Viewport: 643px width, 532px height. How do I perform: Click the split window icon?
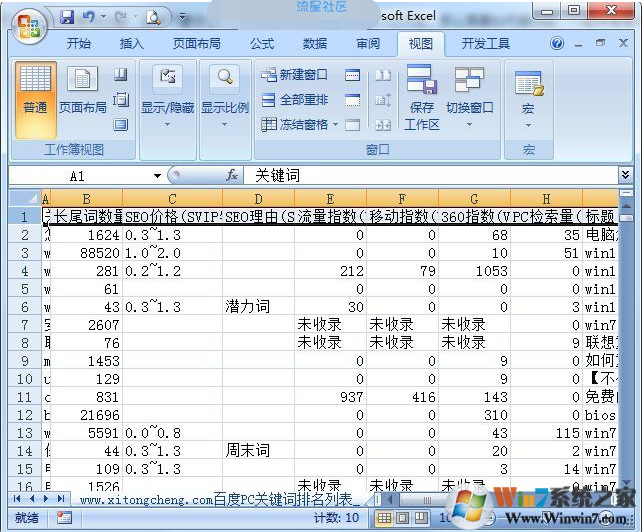352,75
